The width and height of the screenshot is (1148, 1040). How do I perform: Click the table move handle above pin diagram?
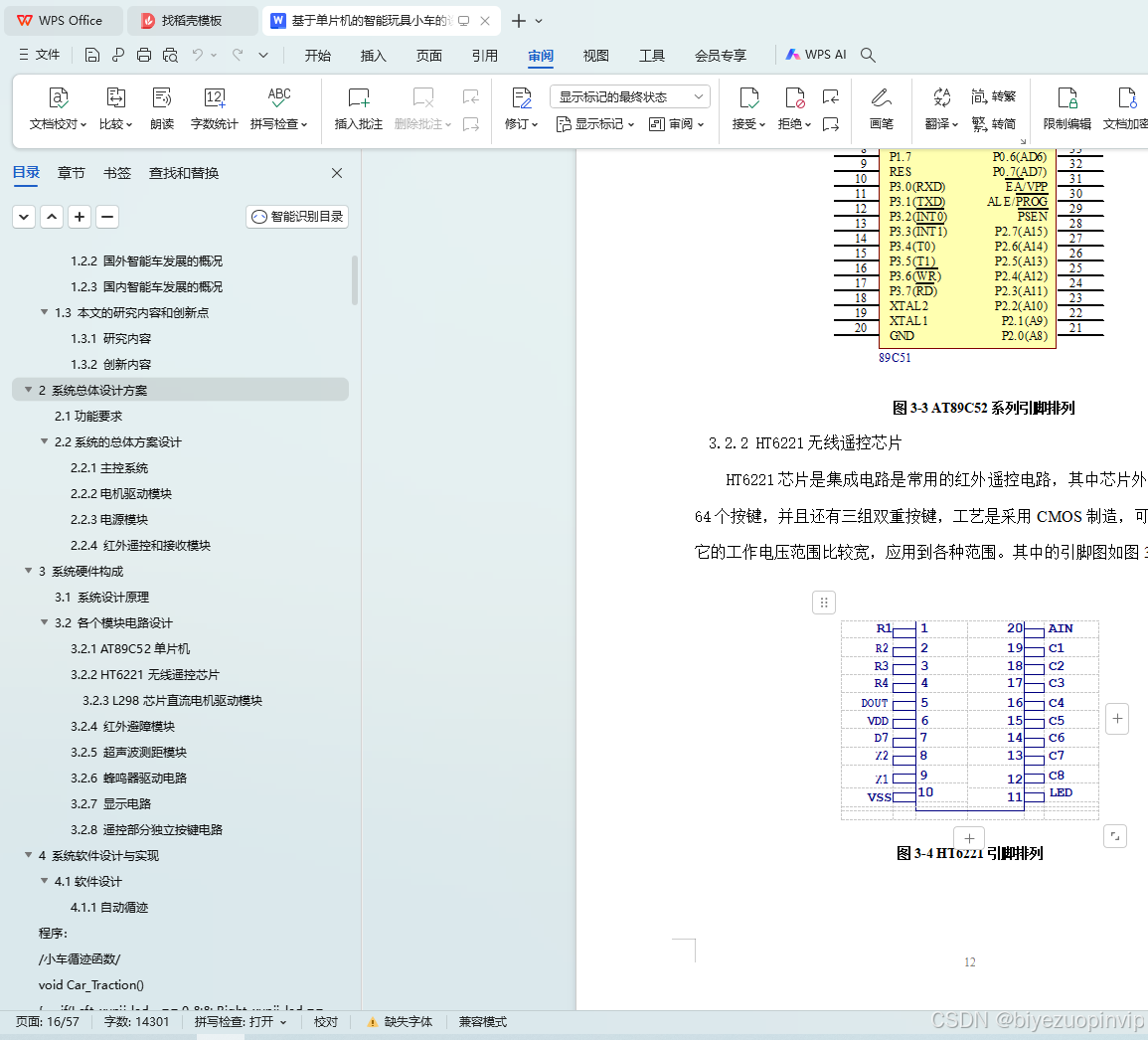(x=824, y=603)
